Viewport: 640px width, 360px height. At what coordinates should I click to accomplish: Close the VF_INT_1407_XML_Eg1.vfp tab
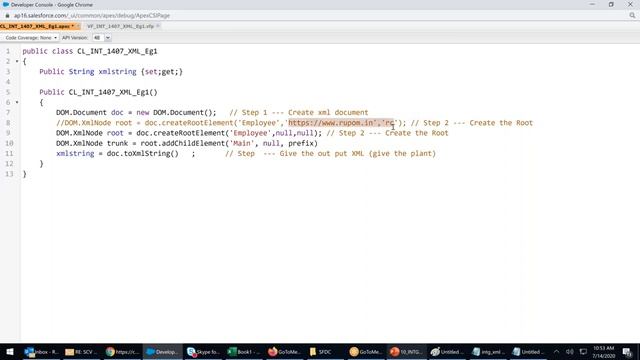(x=158, y=26)
